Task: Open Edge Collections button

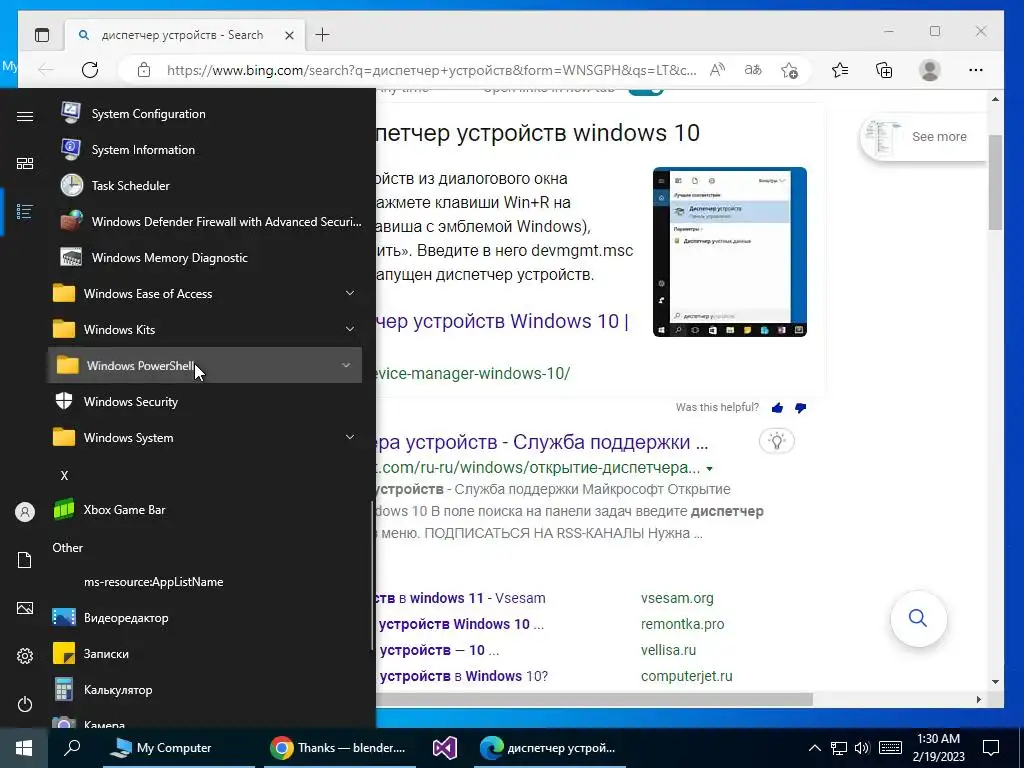Action: coord(884,70)
